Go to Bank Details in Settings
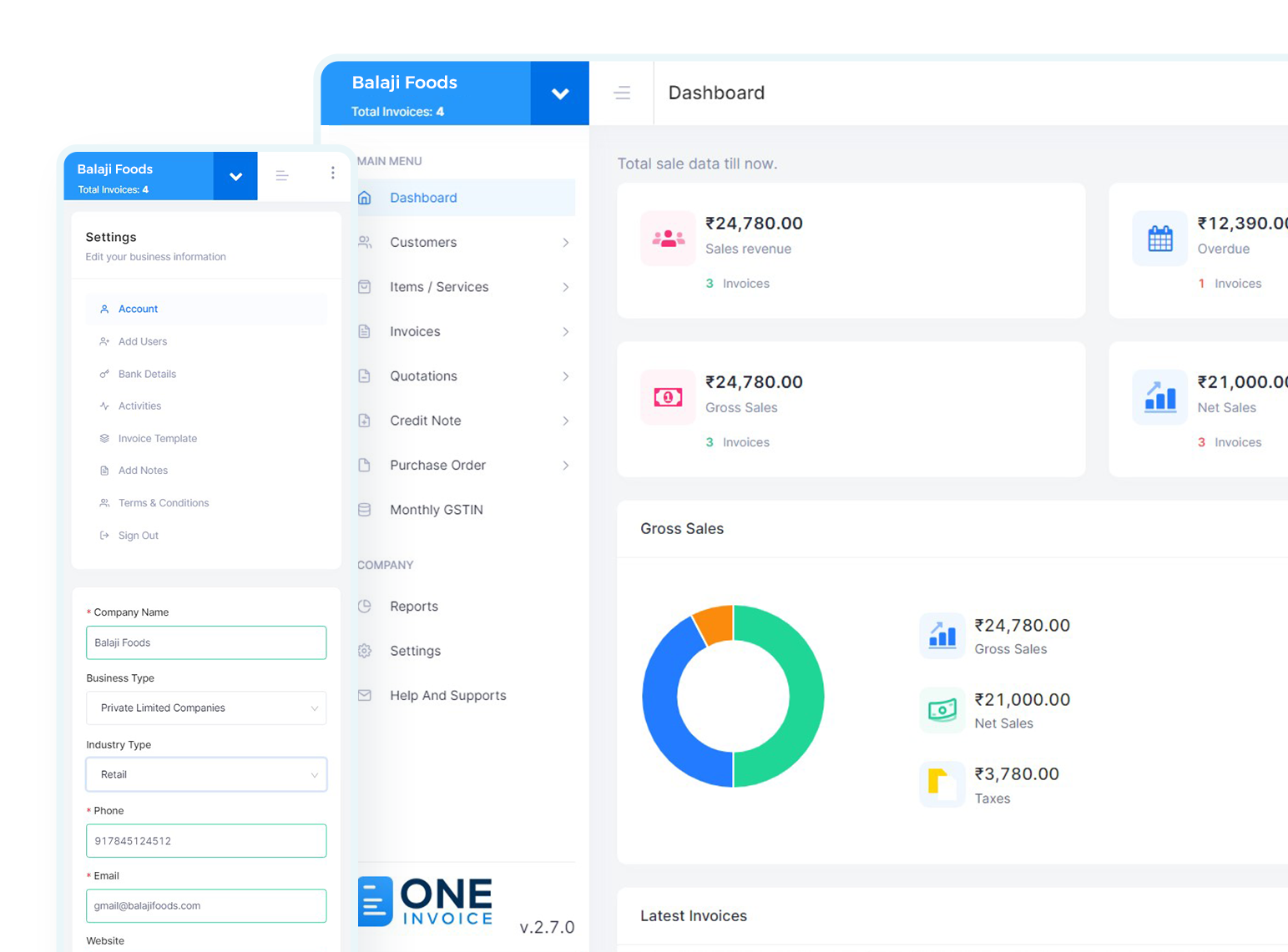Image resolution: width=1288 pixels, height=952 pixels. [x=147, y=374]
